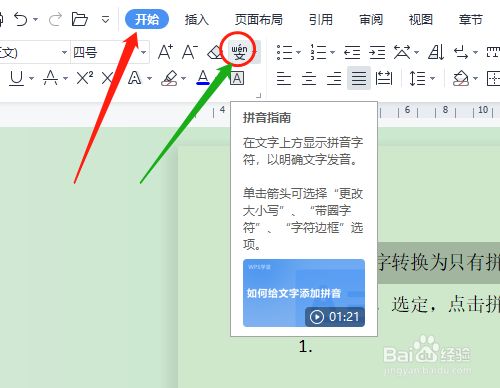The image size is (500, 388).
Task: Open the strikethrough dropdown arrow
Action: tap(65, 79)
